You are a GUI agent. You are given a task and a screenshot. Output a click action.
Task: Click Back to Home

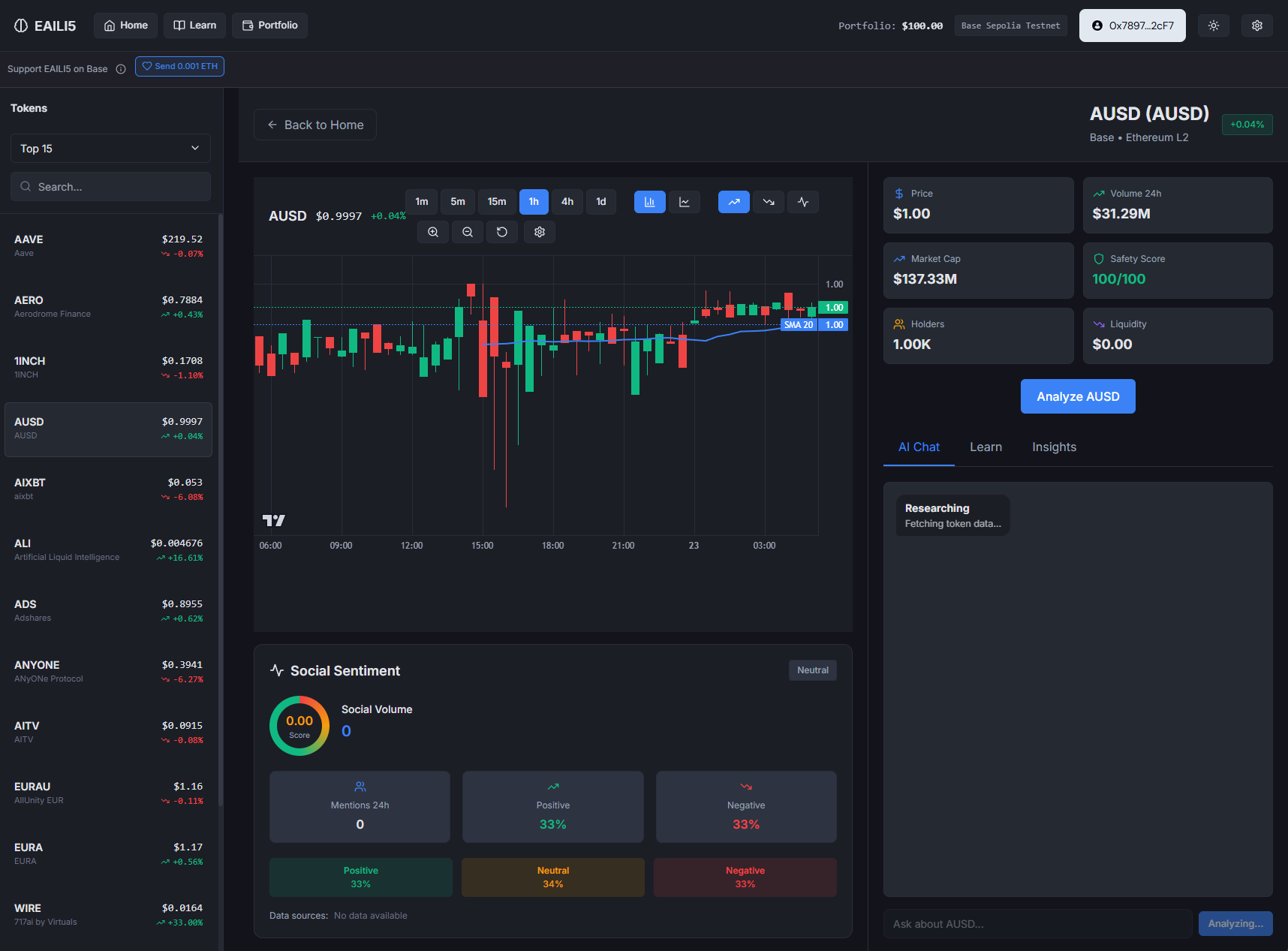tap(314, 124)
